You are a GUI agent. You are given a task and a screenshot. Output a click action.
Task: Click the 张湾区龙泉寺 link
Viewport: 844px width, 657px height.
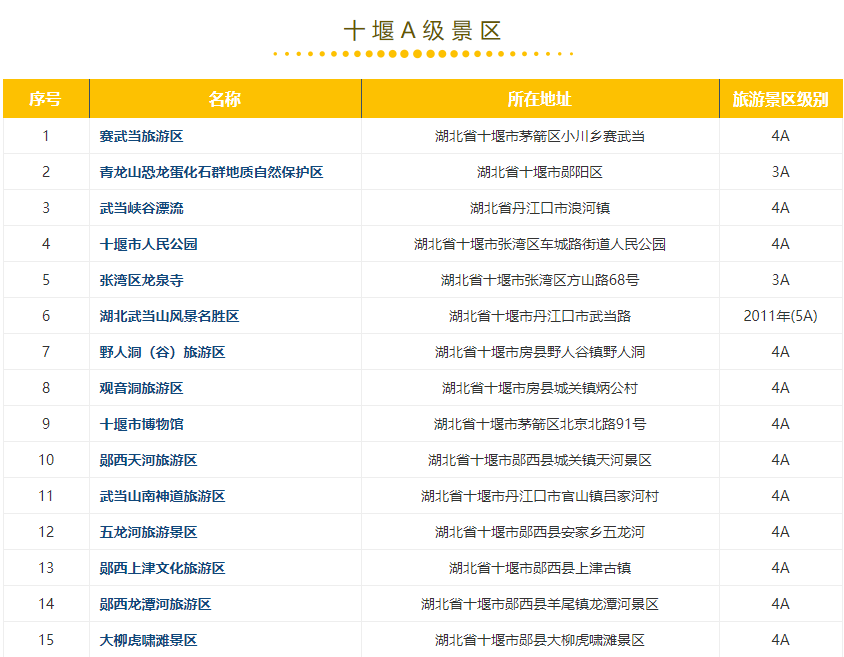click(141, 280)
